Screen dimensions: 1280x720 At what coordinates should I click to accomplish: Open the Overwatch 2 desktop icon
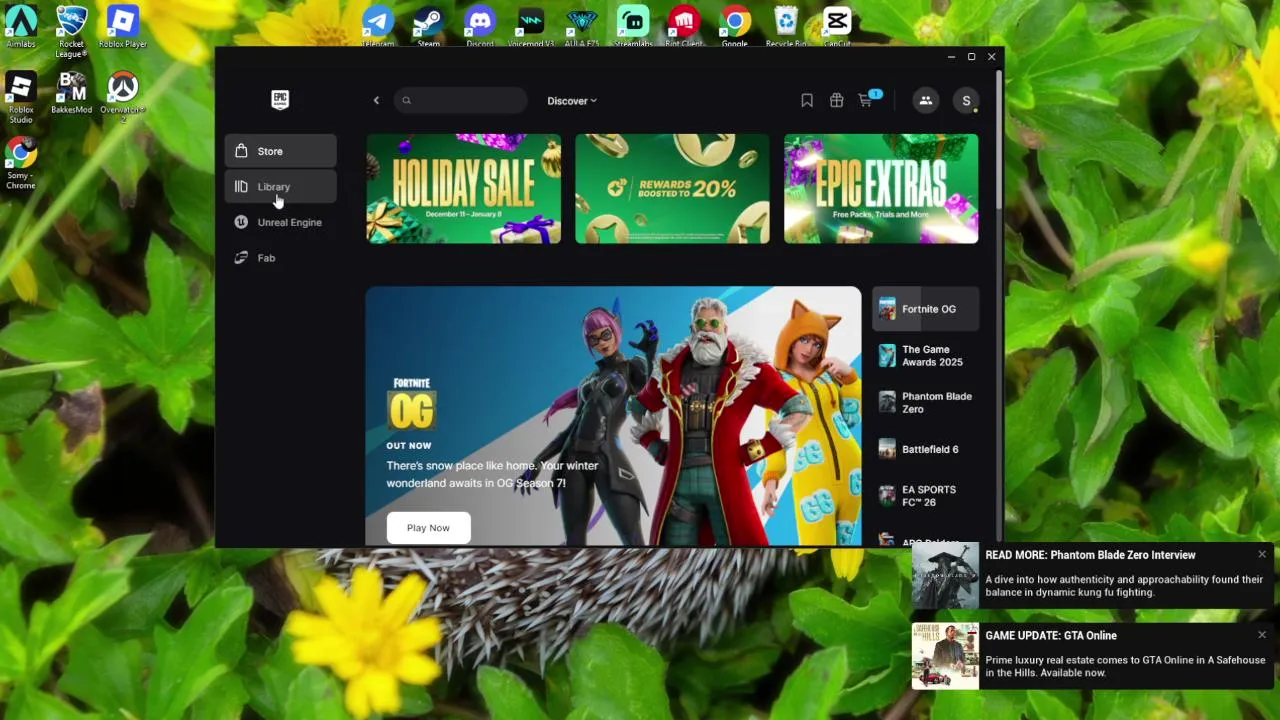pyautogui.click(x=122, y=97)
